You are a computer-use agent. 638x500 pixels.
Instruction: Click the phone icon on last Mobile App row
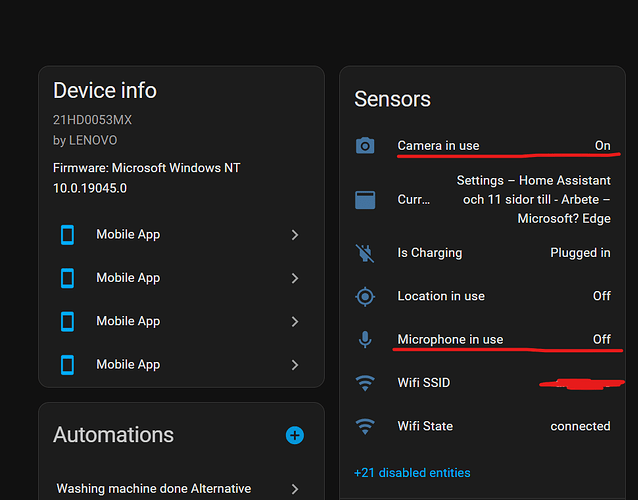click(68, 365)
